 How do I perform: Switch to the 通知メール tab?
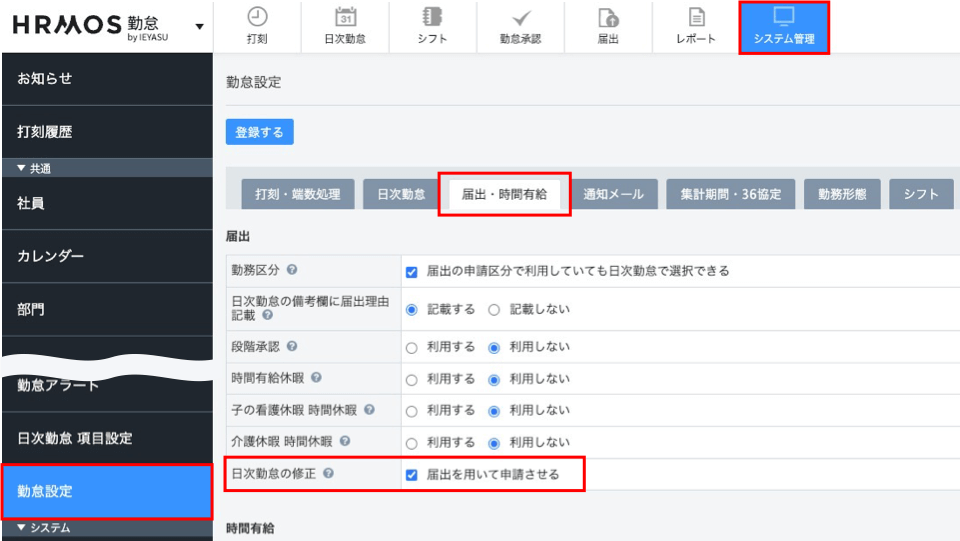pos(613,194)
